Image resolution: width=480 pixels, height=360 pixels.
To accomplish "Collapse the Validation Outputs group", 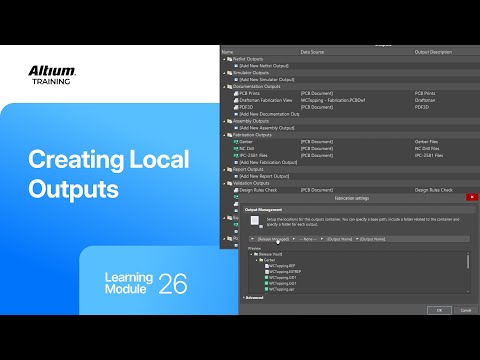I will (x=224, y=183).
